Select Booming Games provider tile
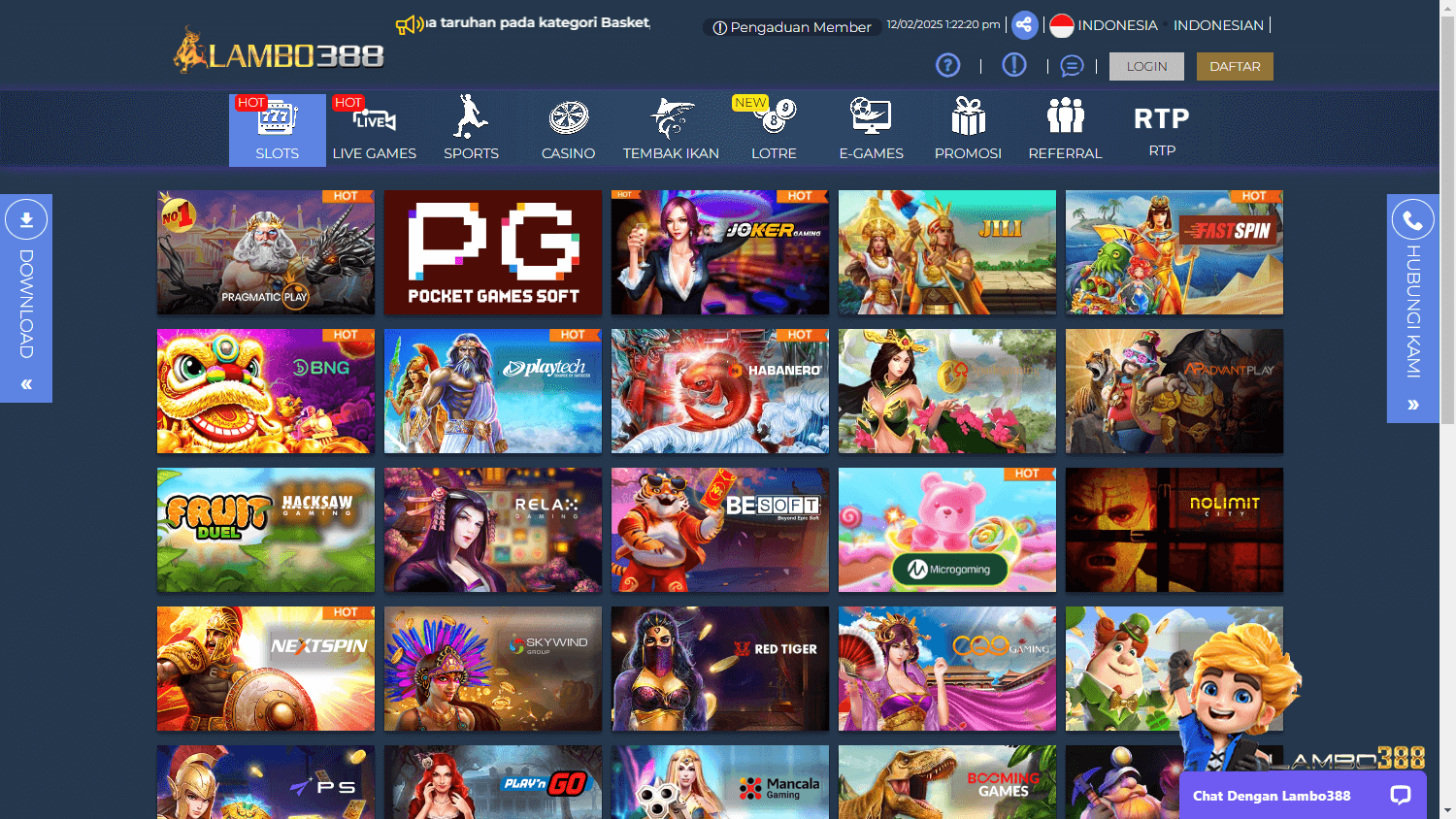 click(x=947, y=782)
